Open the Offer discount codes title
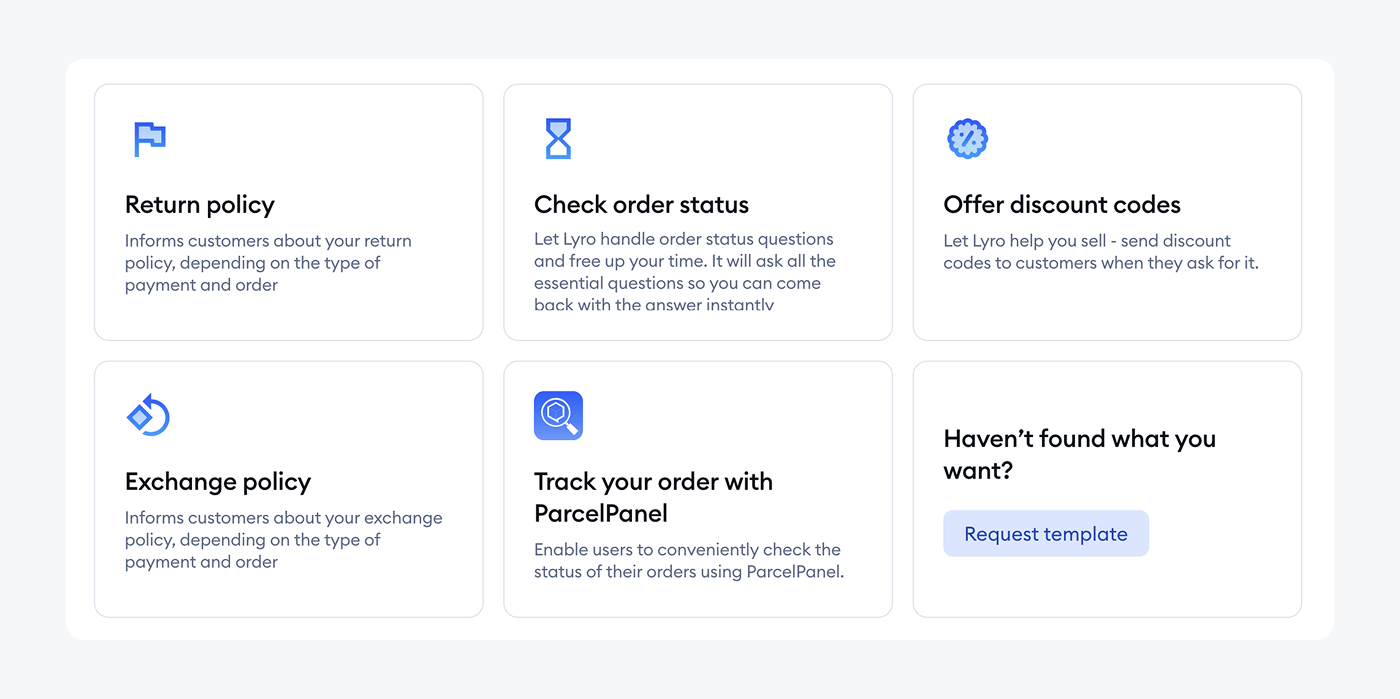The width and height of the screenshot is (1400, 699). [1061, 205]
